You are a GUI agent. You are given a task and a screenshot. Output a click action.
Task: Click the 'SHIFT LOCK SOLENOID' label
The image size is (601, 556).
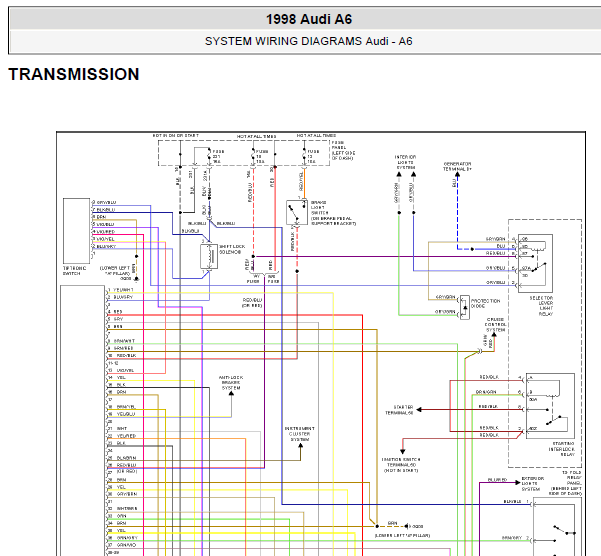(232, 249)
